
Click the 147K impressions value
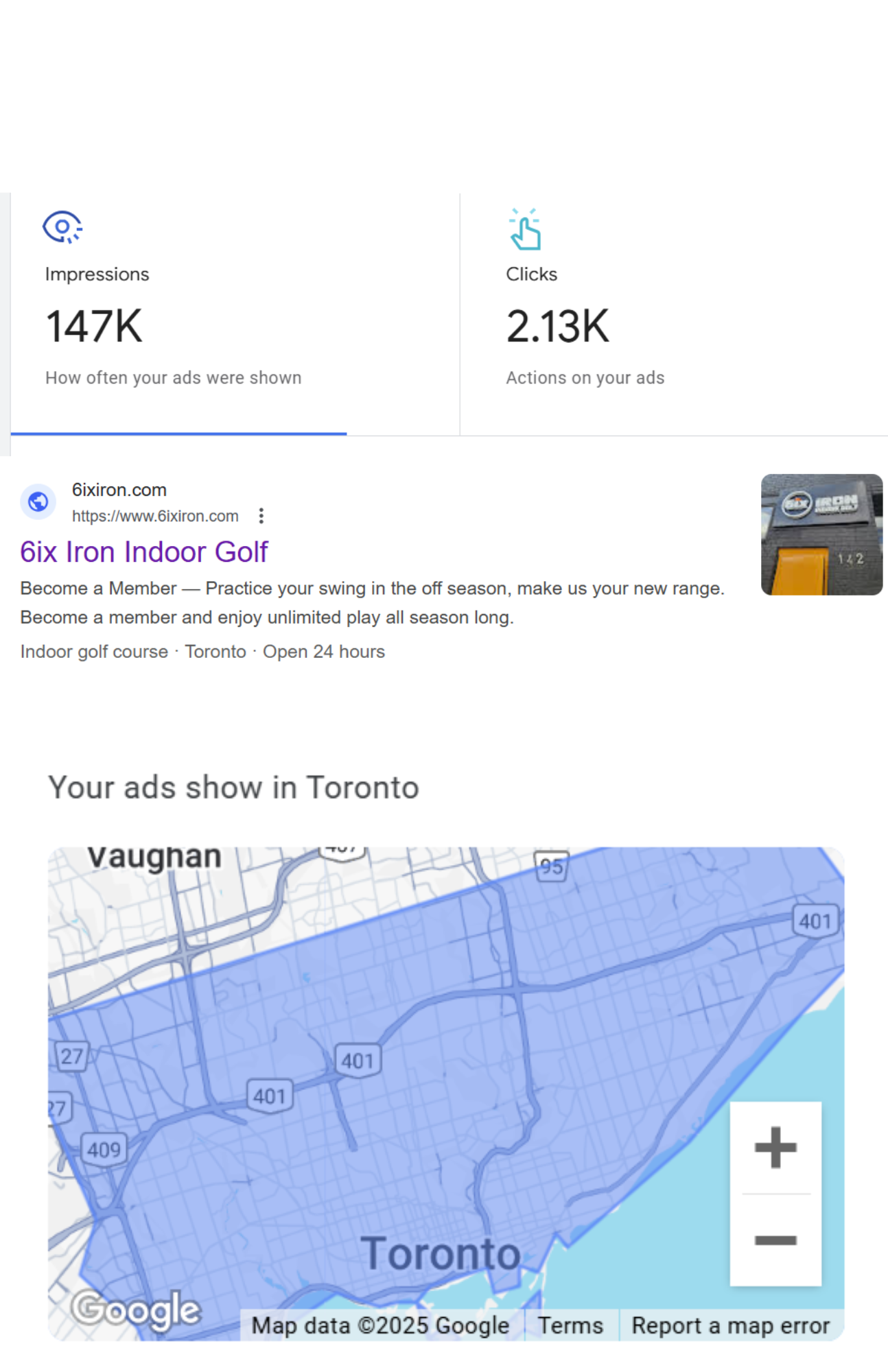pyautogui.click(x=94, y=327)
